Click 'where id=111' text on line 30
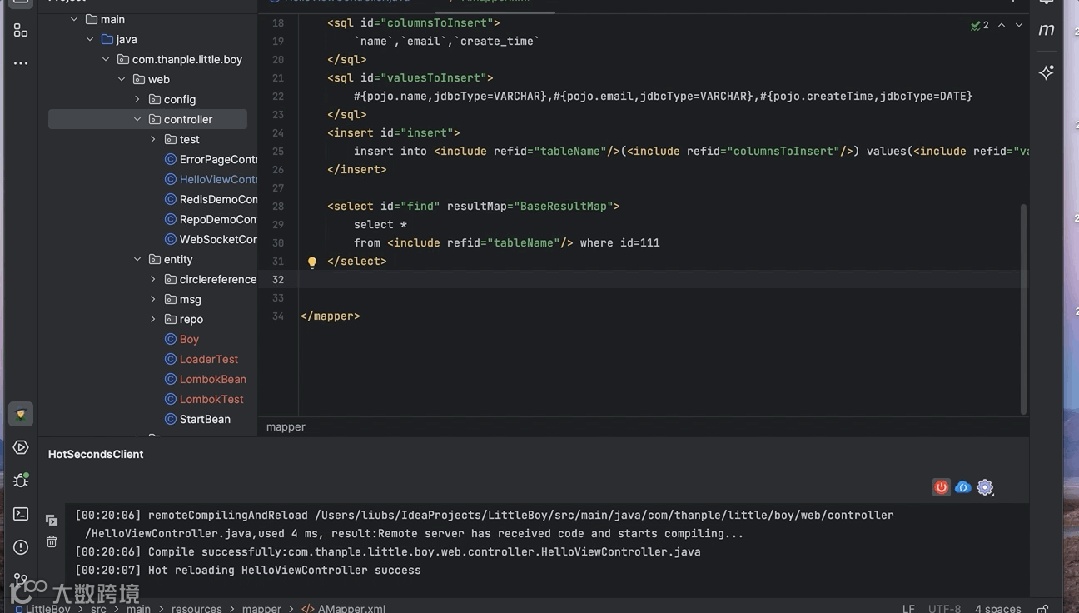The image size is (1079, 613). click(x=619, y=243)
